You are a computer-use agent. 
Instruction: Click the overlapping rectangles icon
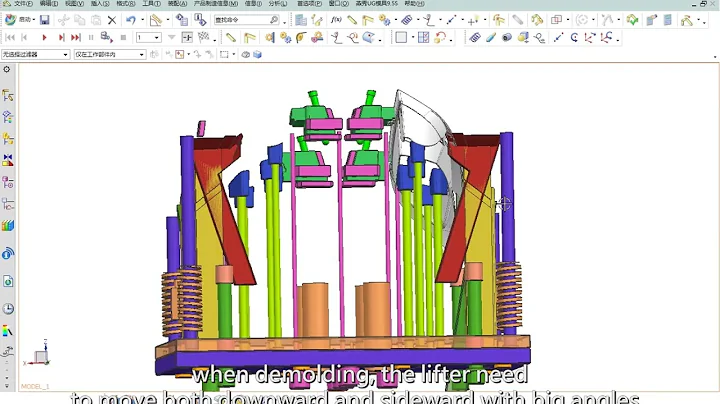click(556, 20)
